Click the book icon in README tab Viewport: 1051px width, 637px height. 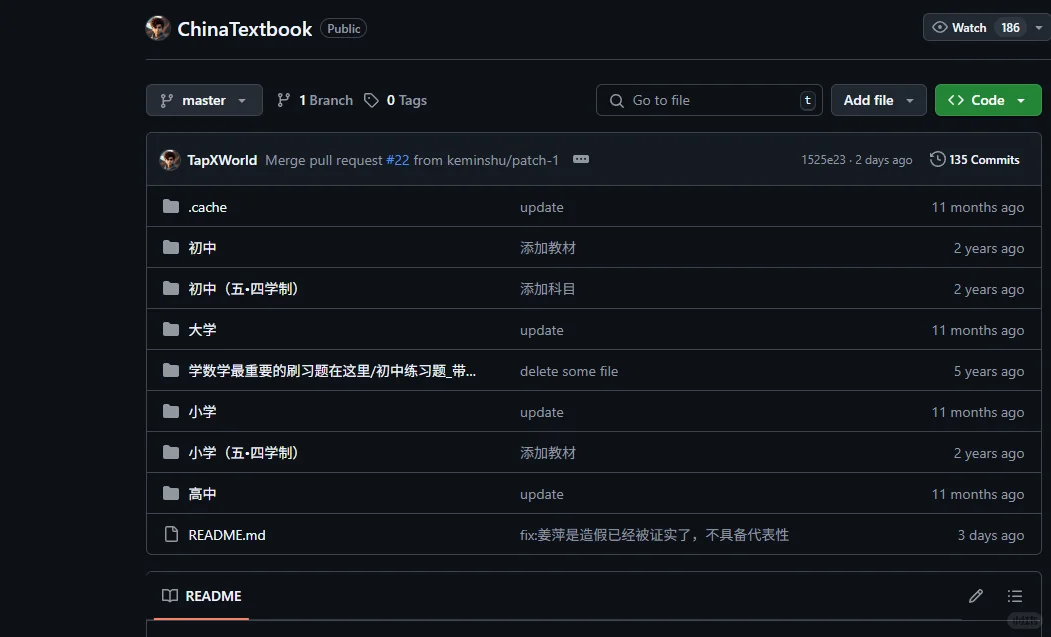point(170,595)
